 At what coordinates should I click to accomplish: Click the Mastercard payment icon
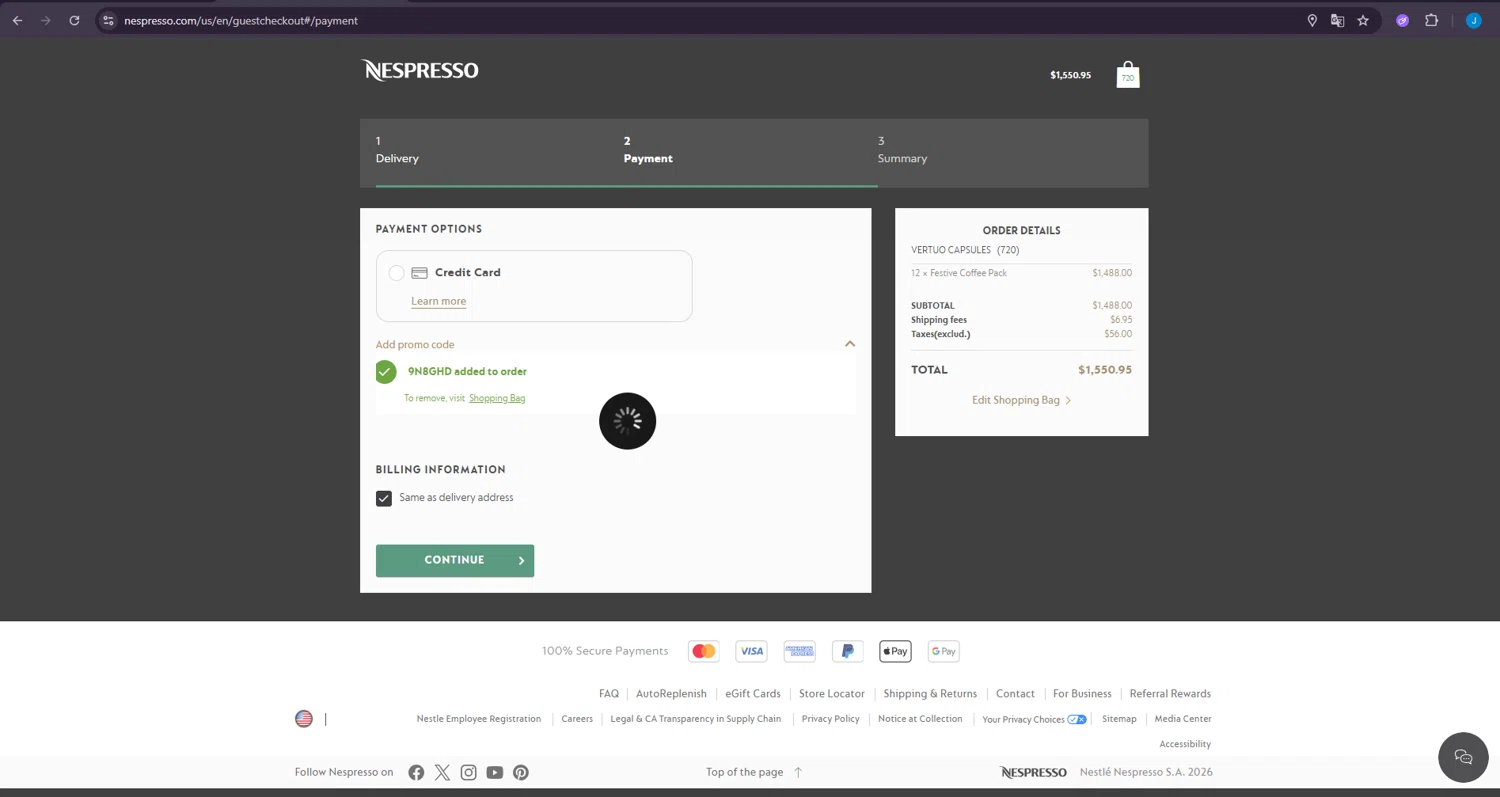click(704, 651)
